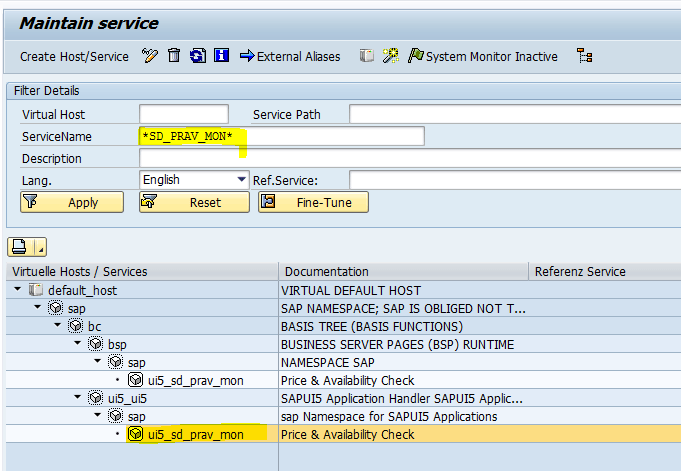Image resolution: width=681 pixels, height=471 pixels.
Task: Open External Aliases
Action: (290, 56)
